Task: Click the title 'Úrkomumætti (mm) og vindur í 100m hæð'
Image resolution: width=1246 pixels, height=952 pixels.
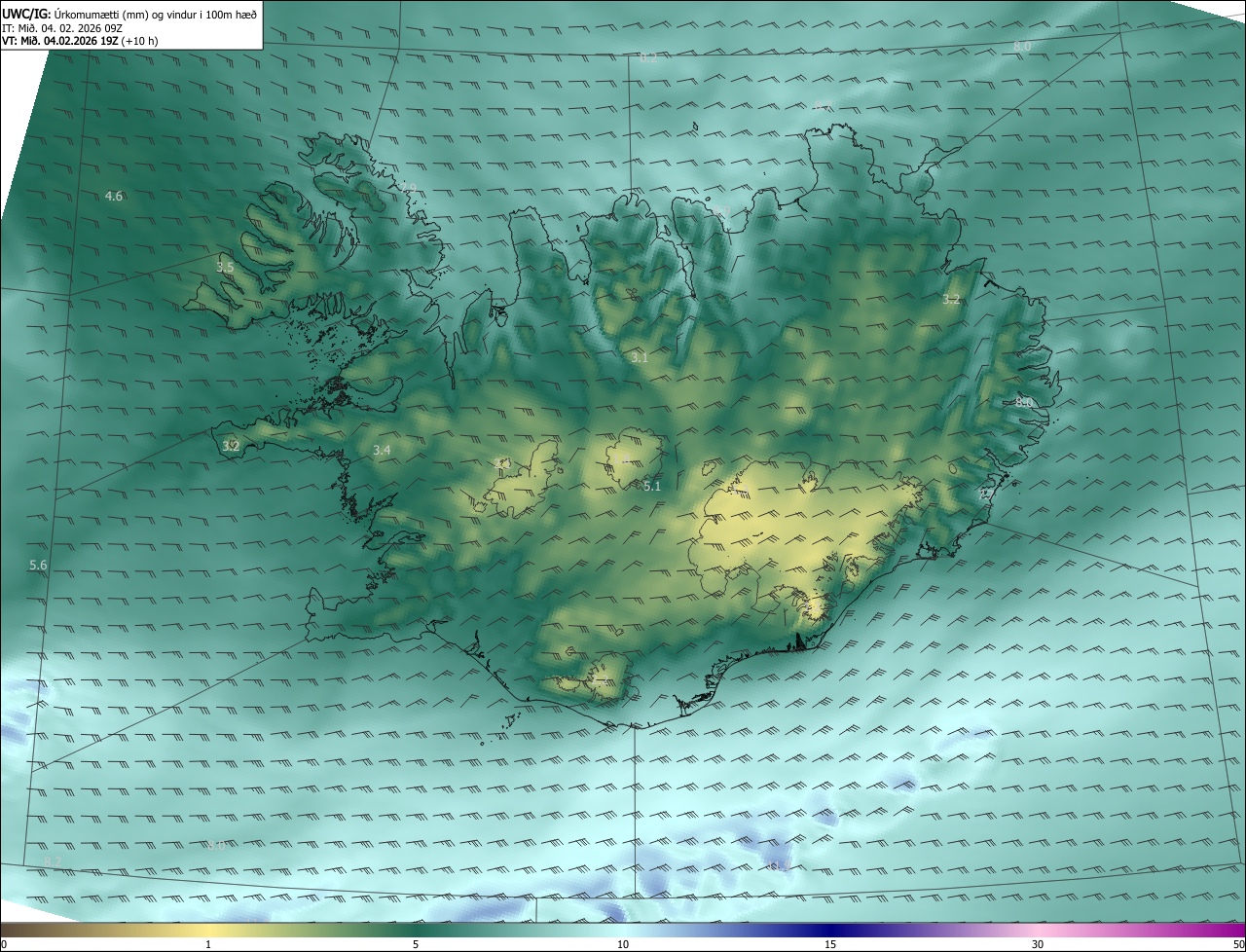Action: pyautogui.click(x=156, y=14)
